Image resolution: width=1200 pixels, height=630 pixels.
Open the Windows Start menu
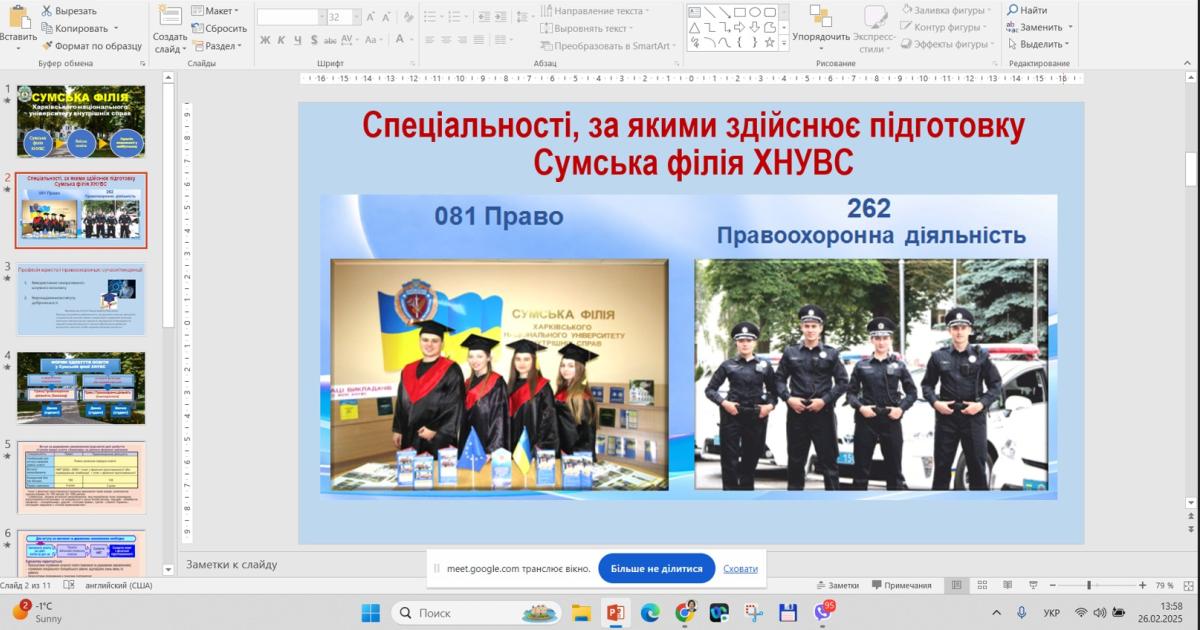pos(371,612)
